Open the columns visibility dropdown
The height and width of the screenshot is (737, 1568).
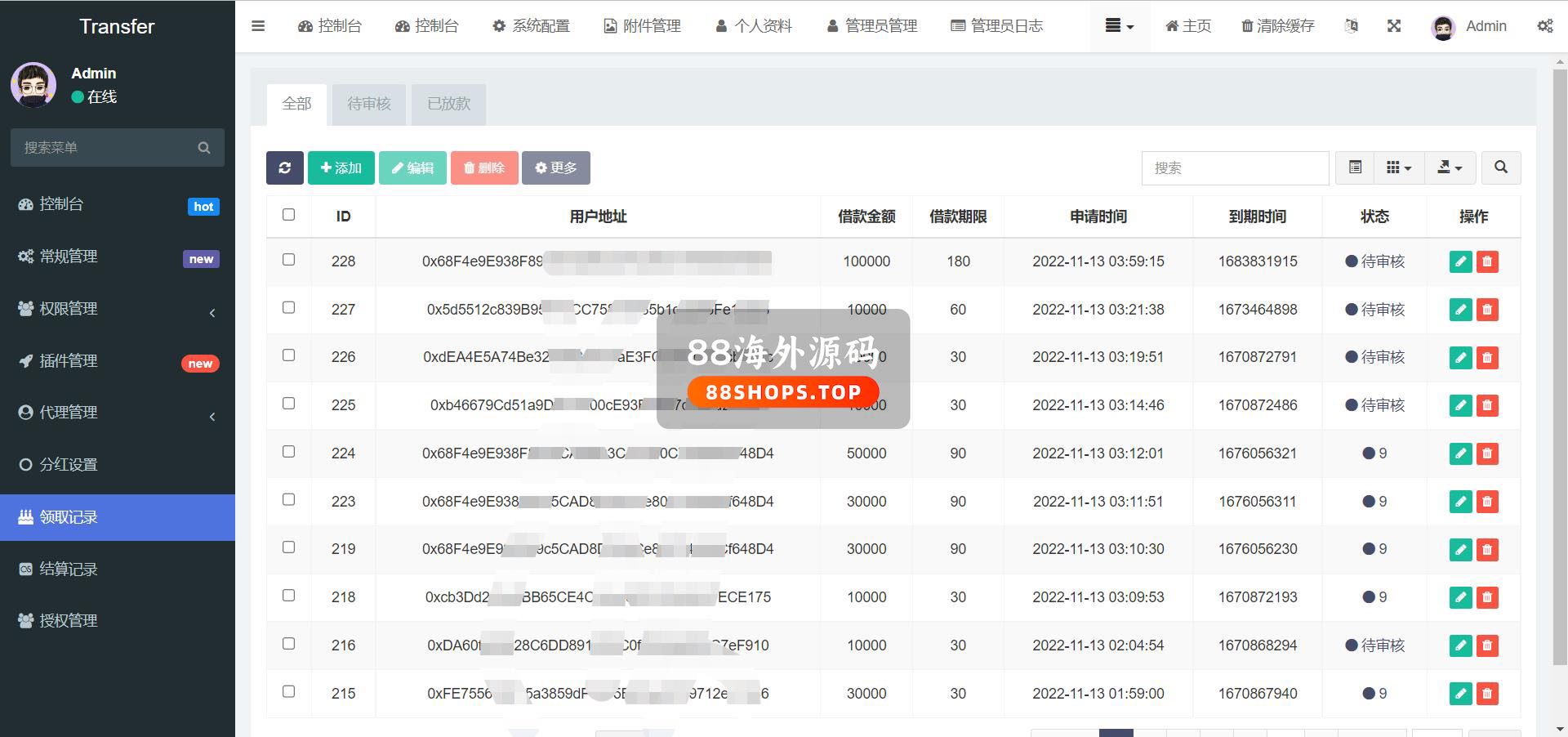[x=1399, y=167]
